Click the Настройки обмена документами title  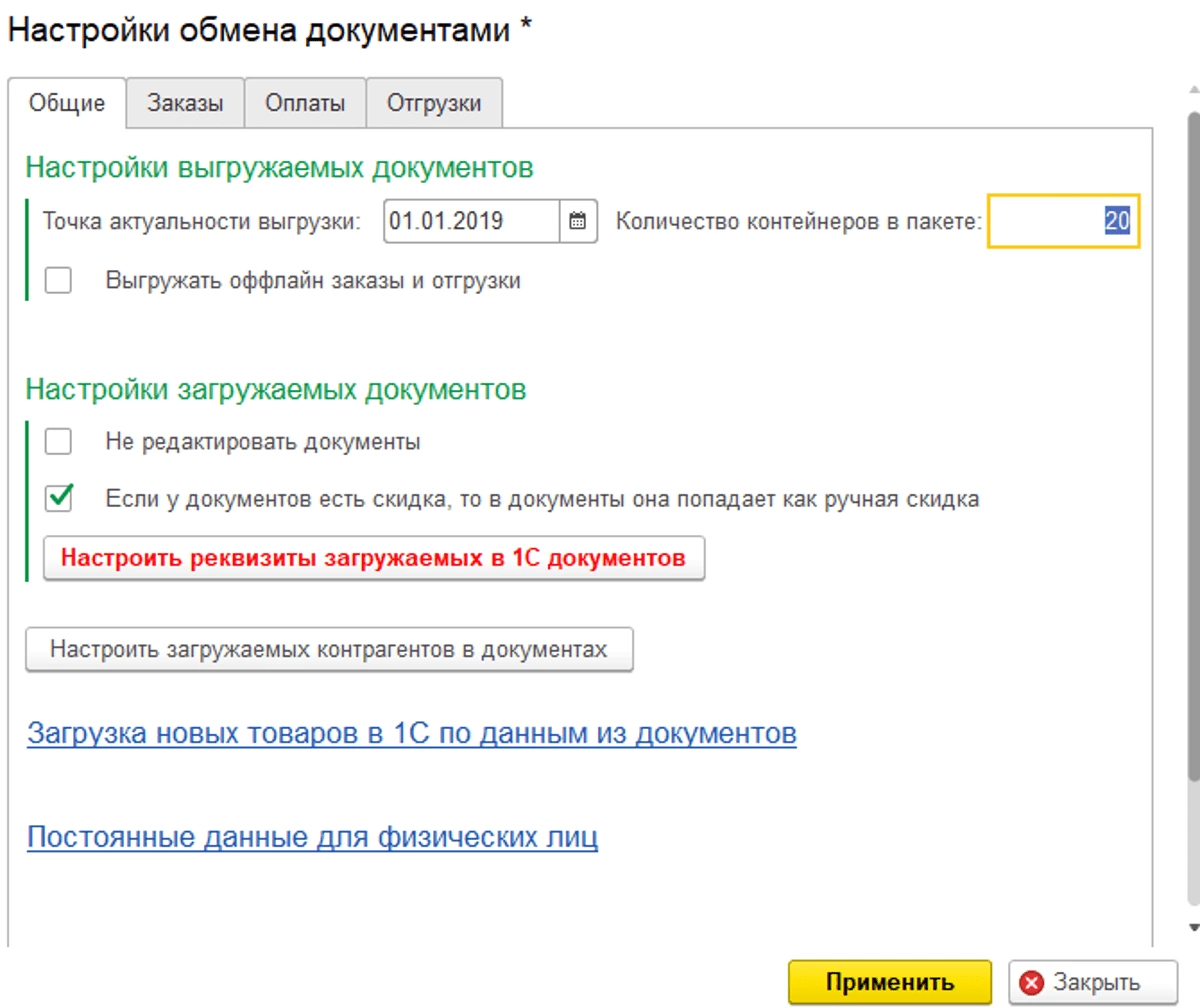coord(270,30)
